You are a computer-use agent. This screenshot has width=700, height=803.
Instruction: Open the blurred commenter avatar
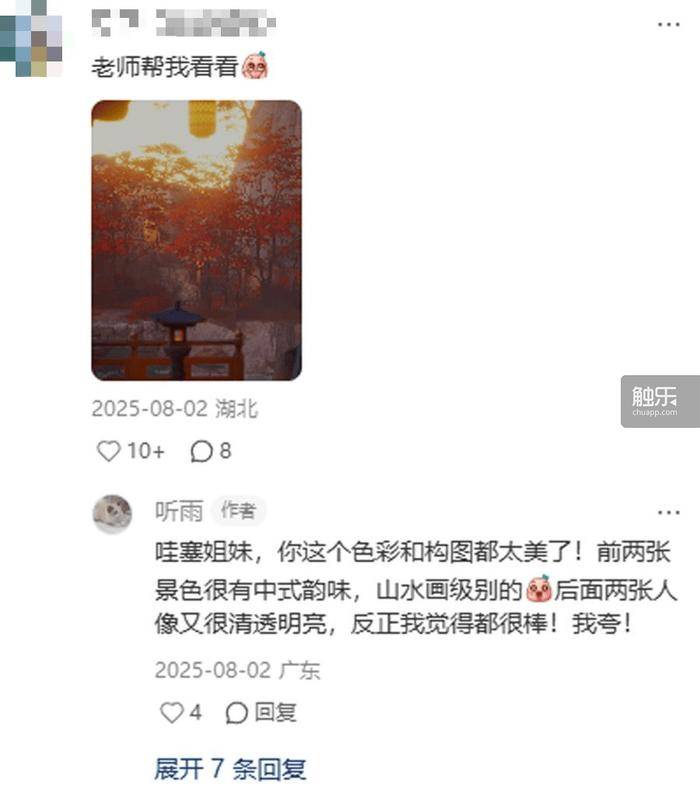pyautogui.click(x=32, y=38)
